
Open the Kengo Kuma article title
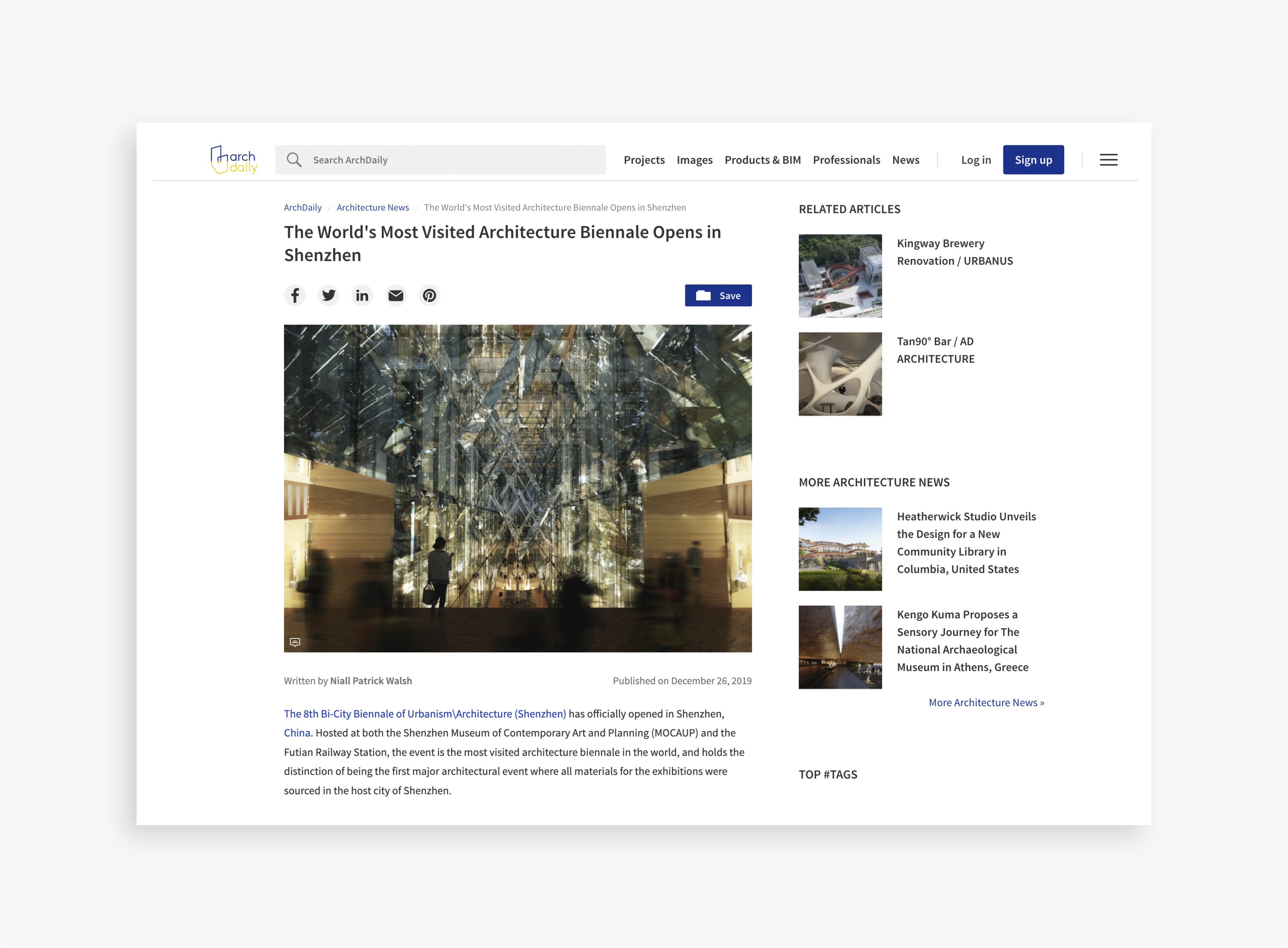pos(962,640)
